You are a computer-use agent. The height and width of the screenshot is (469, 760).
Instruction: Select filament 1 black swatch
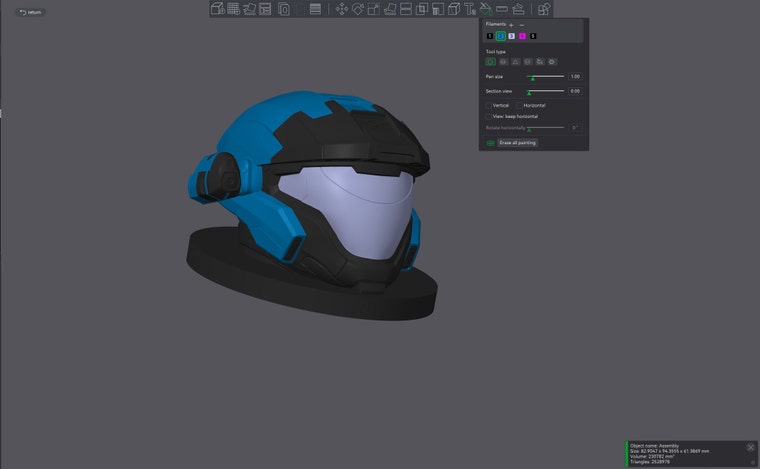tap(490, 36)
